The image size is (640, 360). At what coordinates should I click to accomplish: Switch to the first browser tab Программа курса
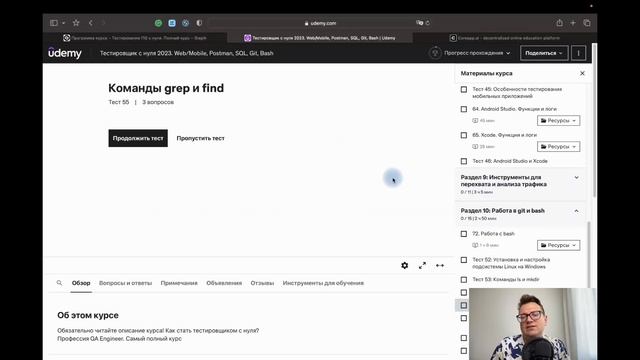[135, 38]
